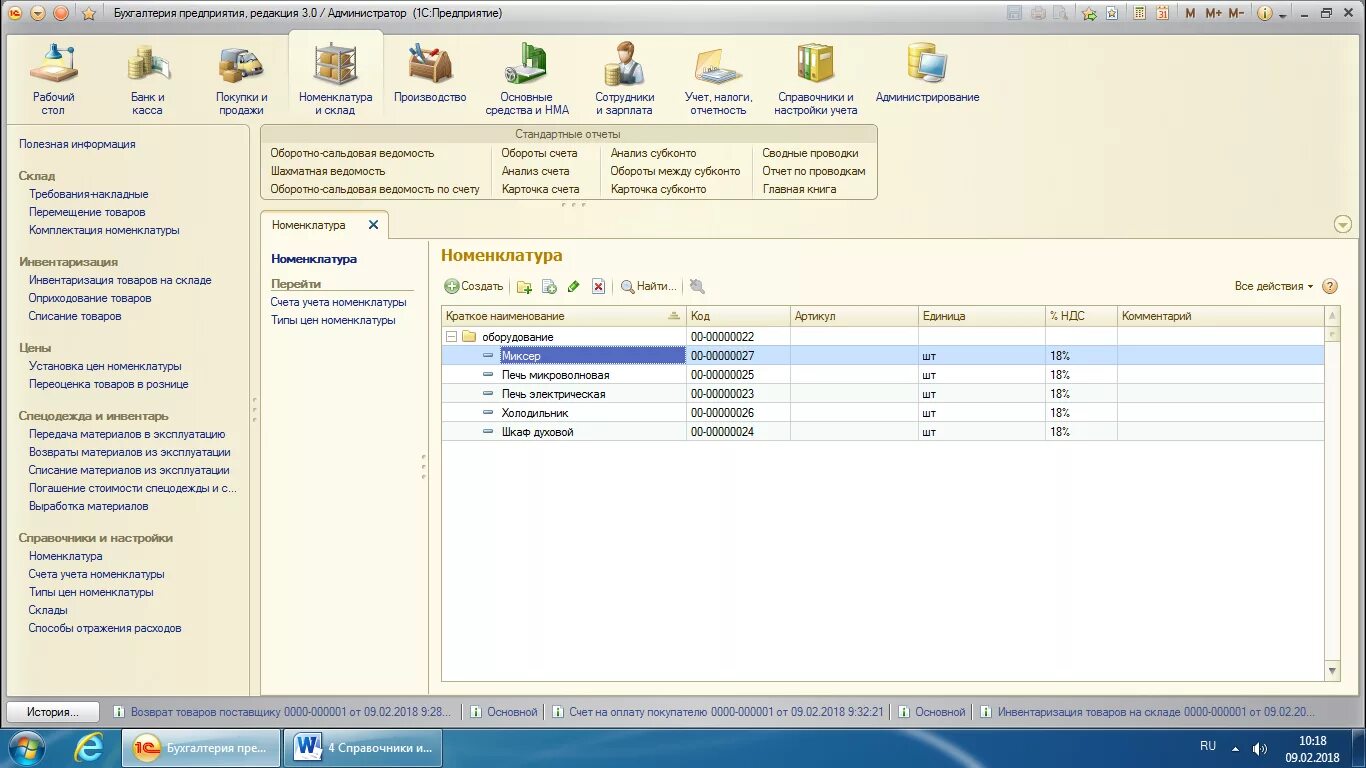Open Карточка субконто report

click(x=658, y=189)
